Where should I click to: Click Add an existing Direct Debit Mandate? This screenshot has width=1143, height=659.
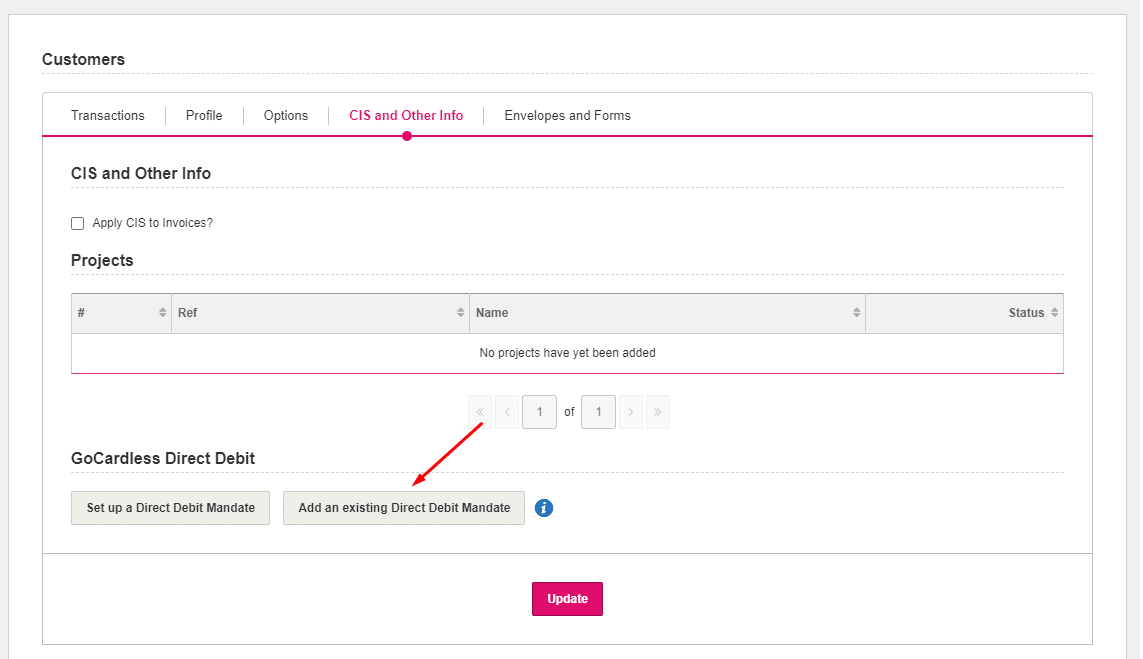coord(404,508)
